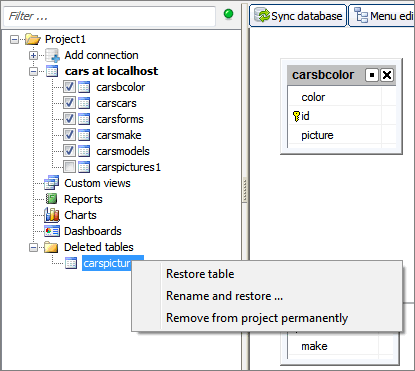Click the Dashboards icon

click(x=52, y=231)
